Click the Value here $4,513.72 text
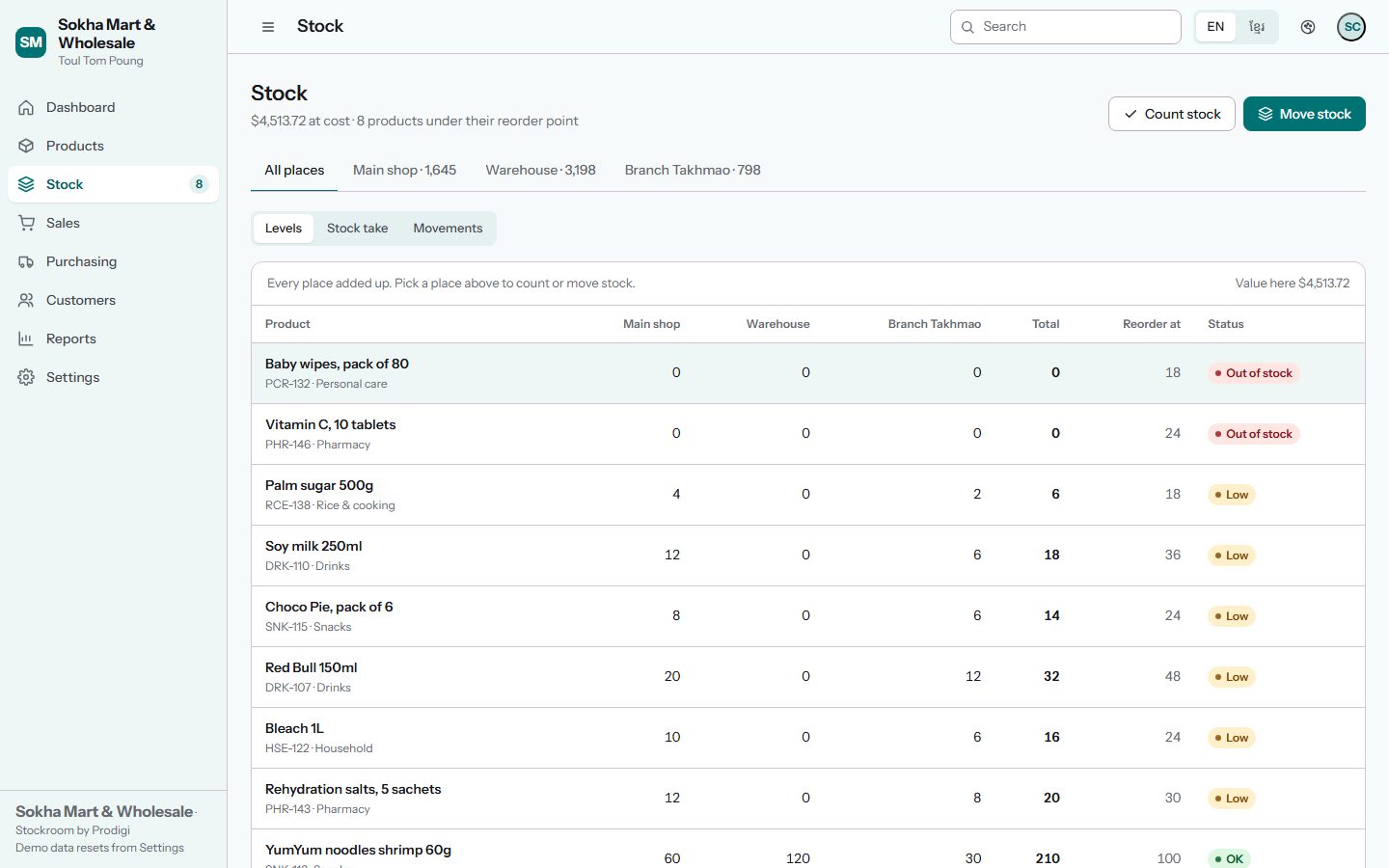The image size is (1389, 868). tap(1293, 284)
